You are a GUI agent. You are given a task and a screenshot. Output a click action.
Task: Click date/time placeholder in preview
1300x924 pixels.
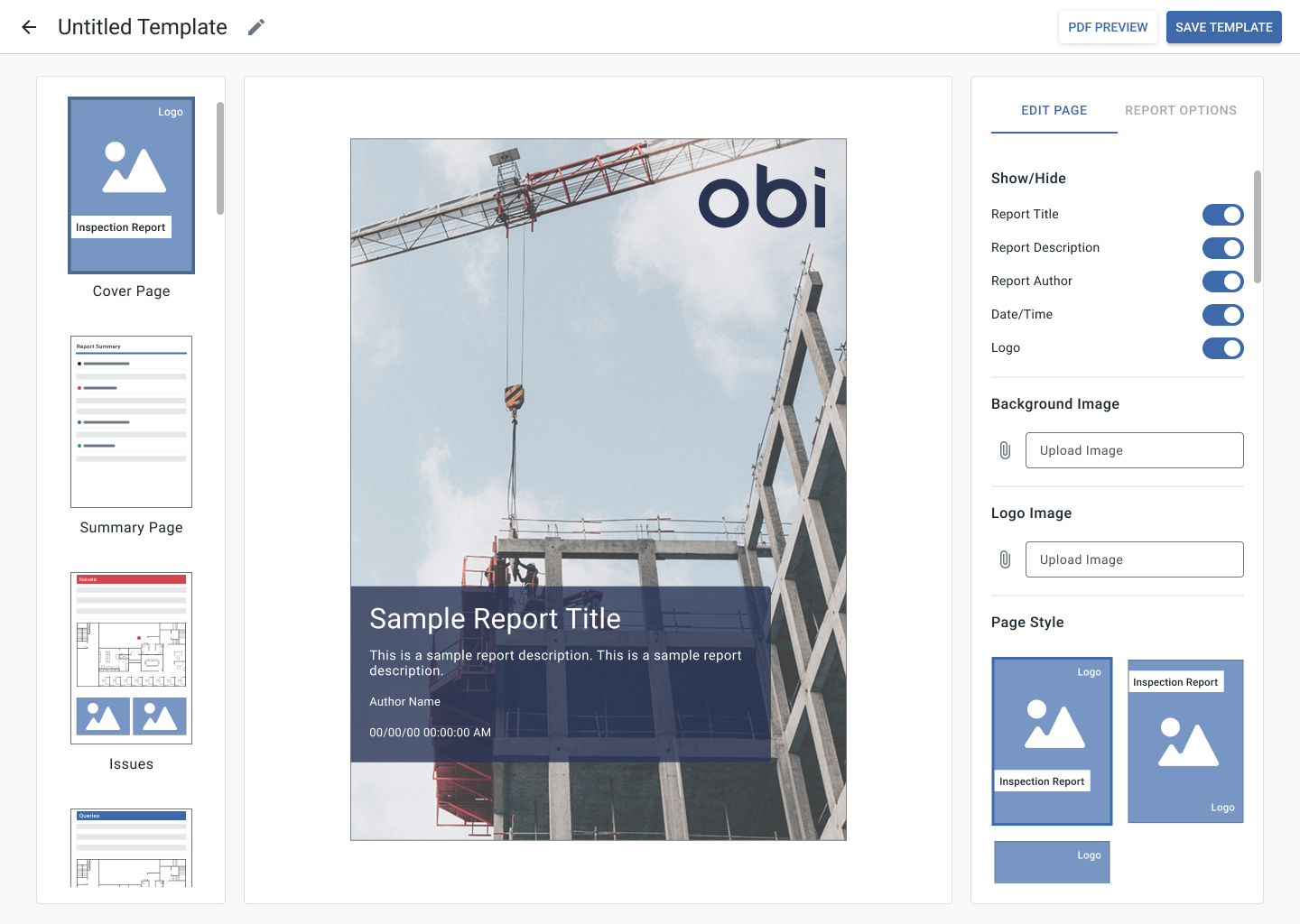(x=430, y=733)
